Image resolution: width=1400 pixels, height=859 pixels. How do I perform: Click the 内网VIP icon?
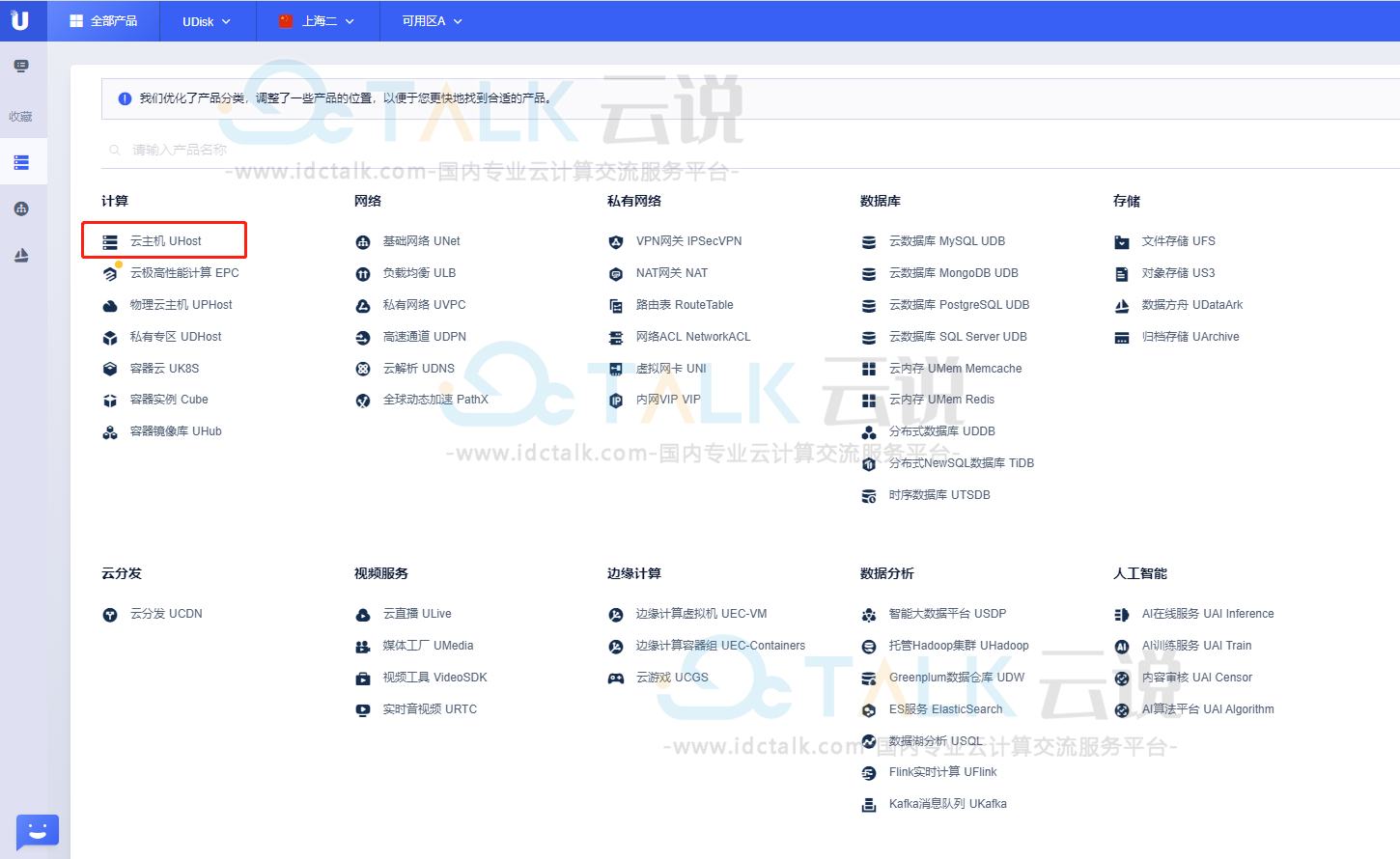pyautogui.click(x=616, y=400)
